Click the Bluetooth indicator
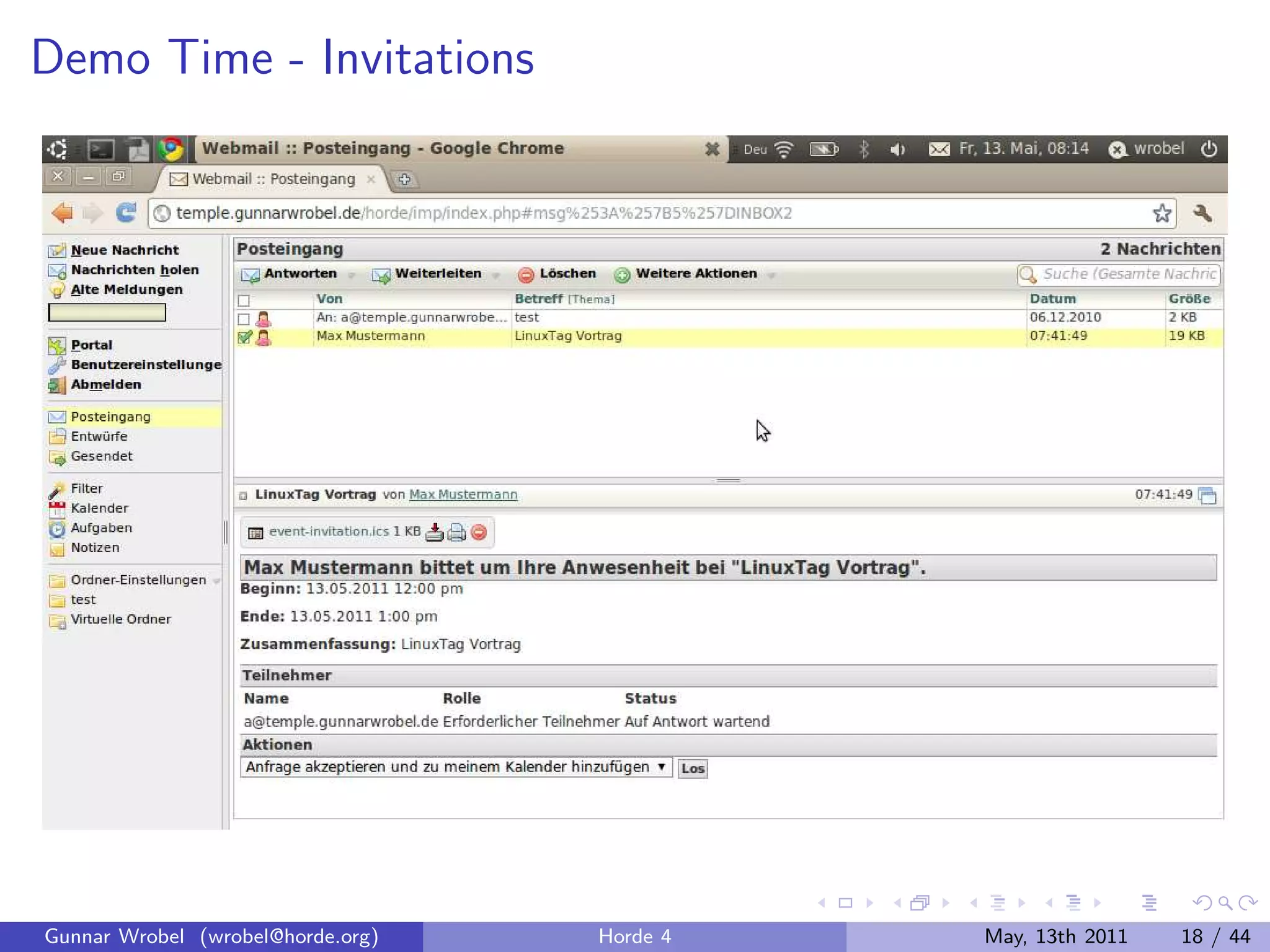The width and height of the screenshot is (1270, 952). 864,149
